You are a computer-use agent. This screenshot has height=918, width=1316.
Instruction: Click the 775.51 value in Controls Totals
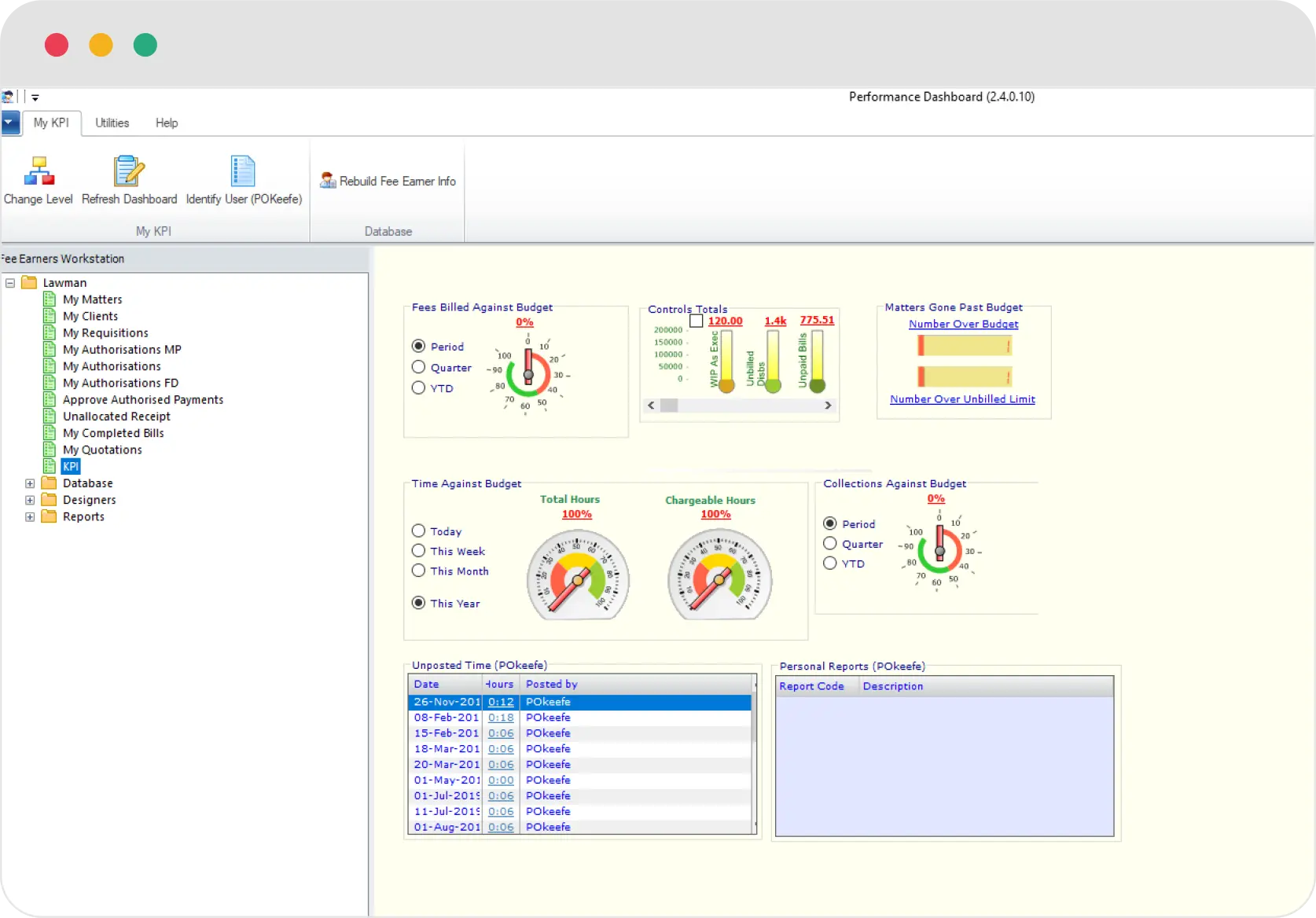coord(817,320)
